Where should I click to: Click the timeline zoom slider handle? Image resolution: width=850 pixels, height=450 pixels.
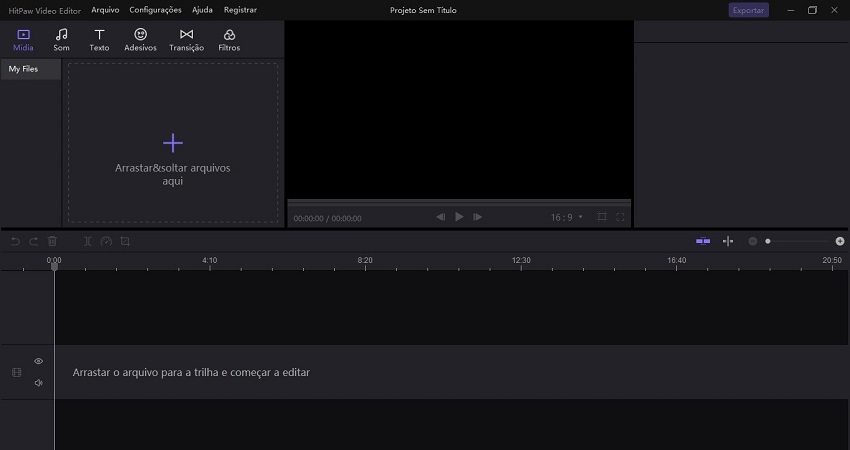coord(768,241)
